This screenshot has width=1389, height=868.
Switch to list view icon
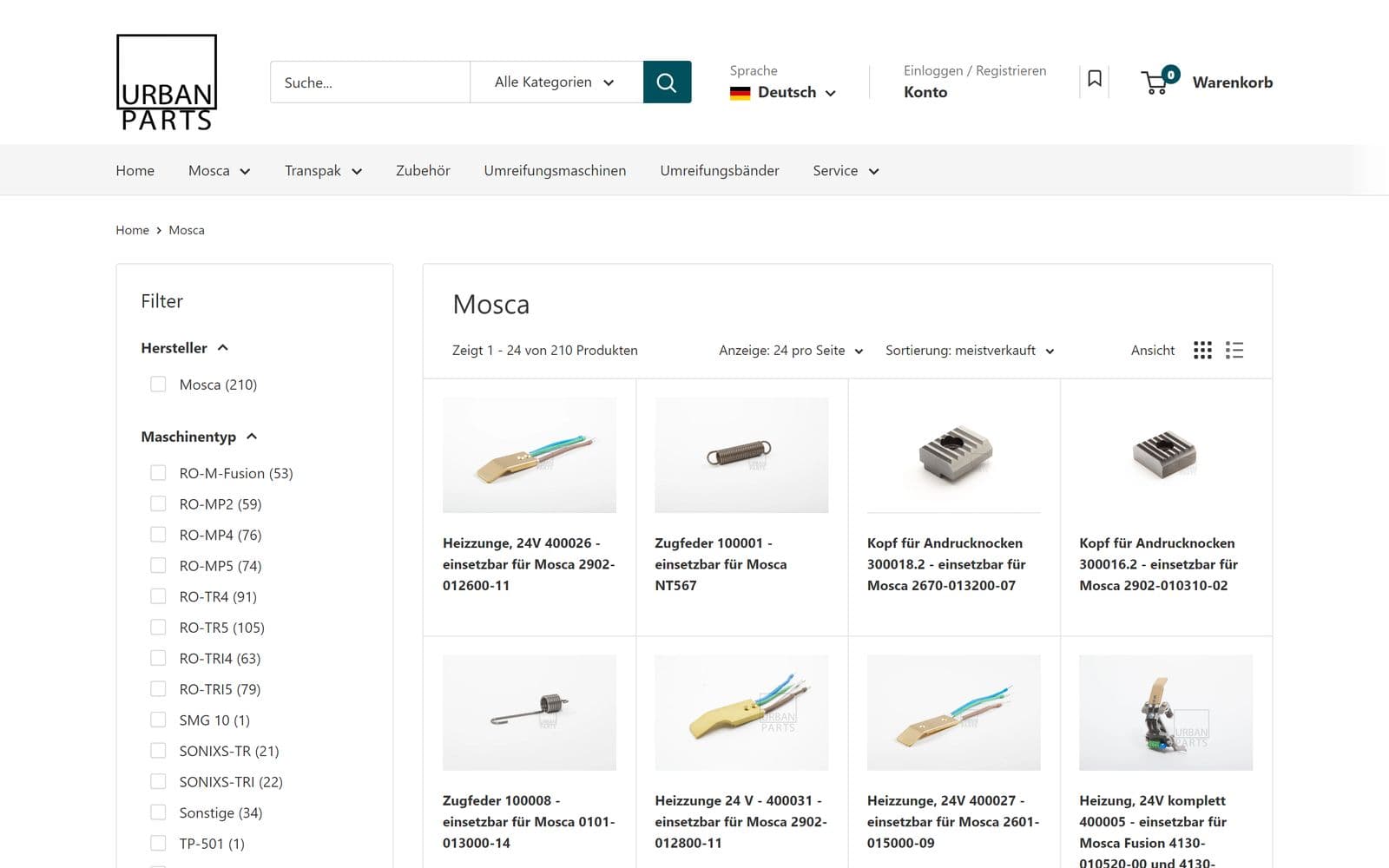(x=1234, y=350)
